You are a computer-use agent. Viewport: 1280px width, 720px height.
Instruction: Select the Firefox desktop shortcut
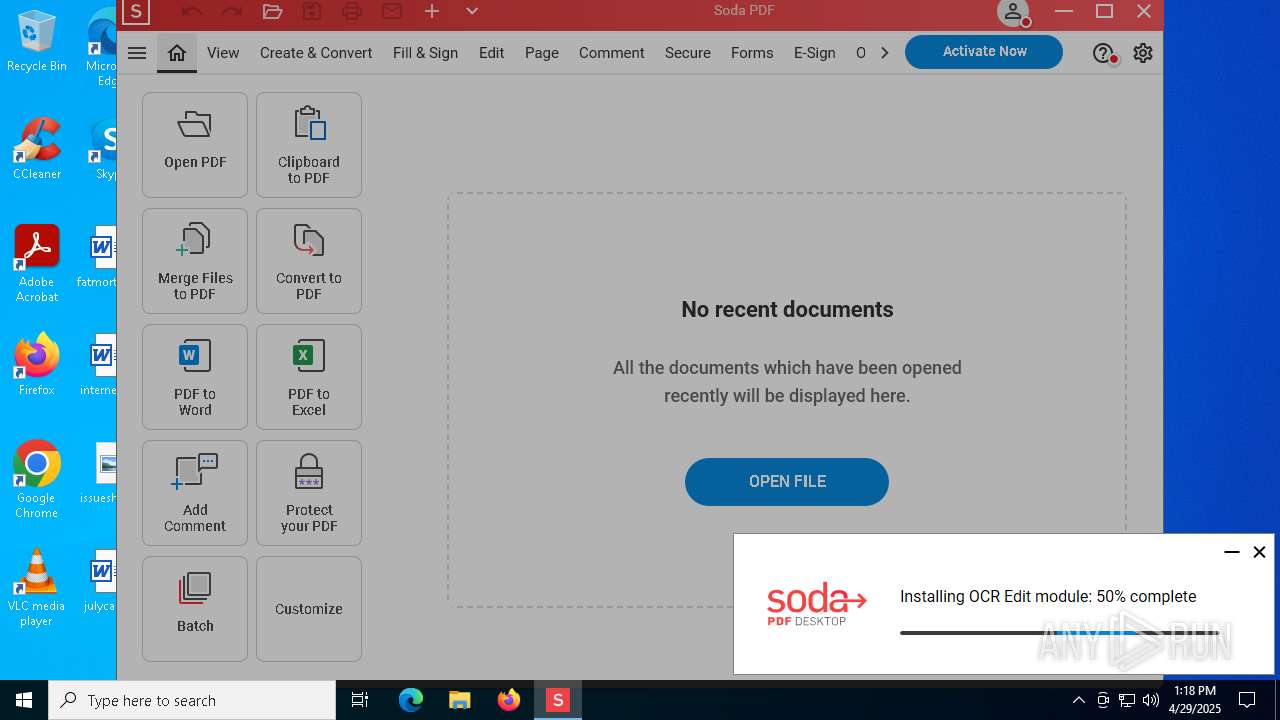(37, 365)
